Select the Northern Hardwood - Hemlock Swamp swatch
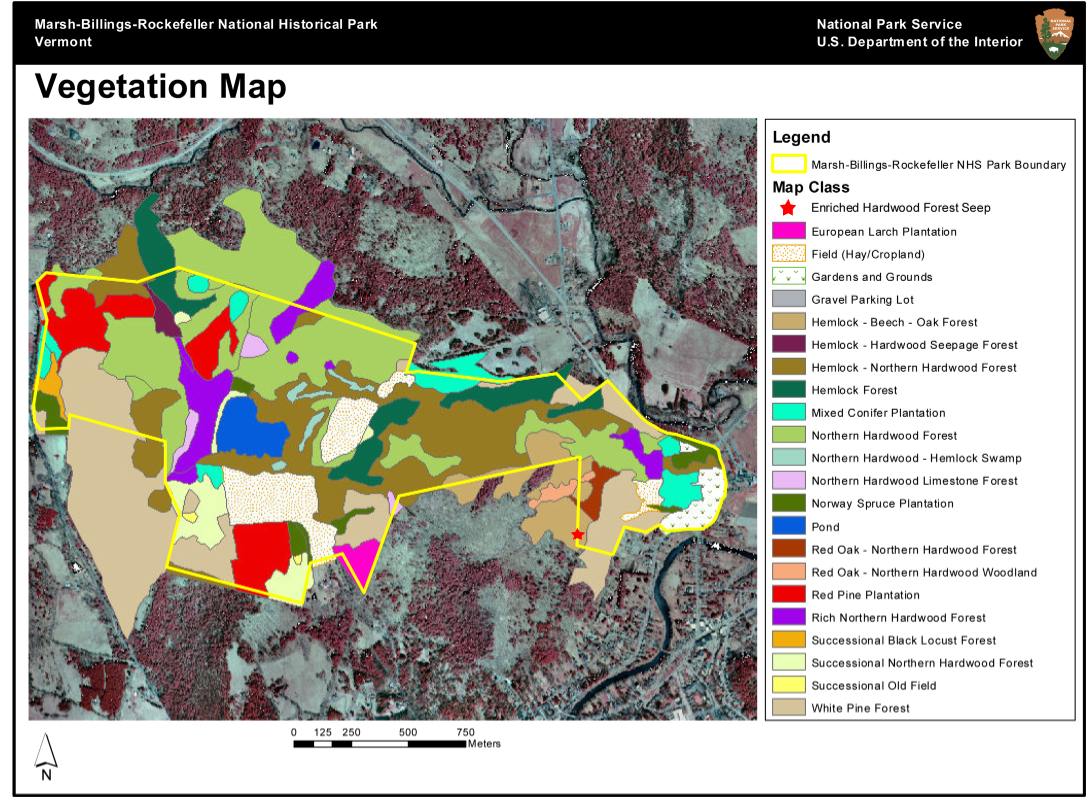The width and height of the screenshot is (1092, 797). pos(788,458)
